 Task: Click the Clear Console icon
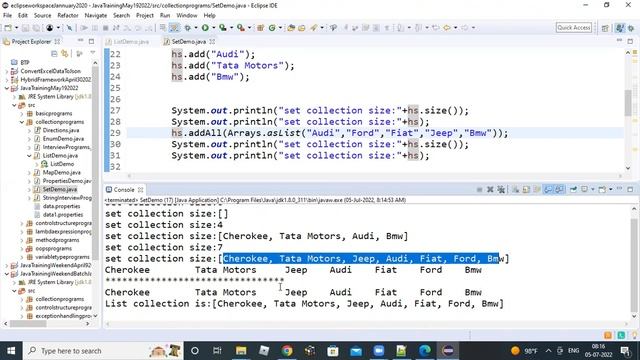516,189
